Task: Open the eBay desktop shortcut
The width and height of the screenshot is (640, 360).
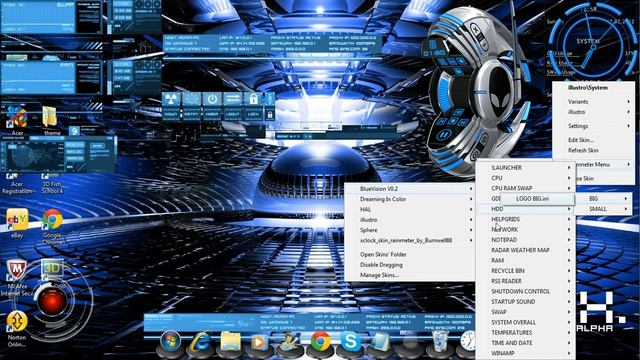Action: [17, 223]
